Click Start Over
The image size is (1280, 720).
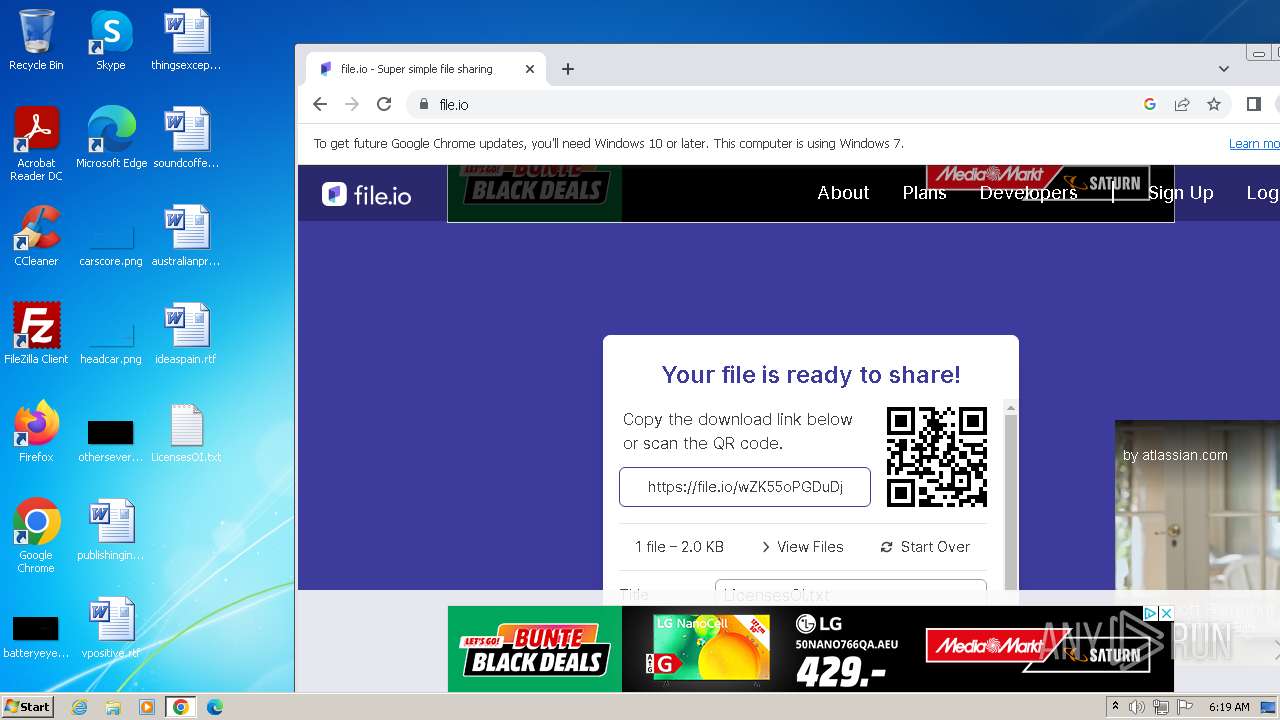(x=925, y=547)
